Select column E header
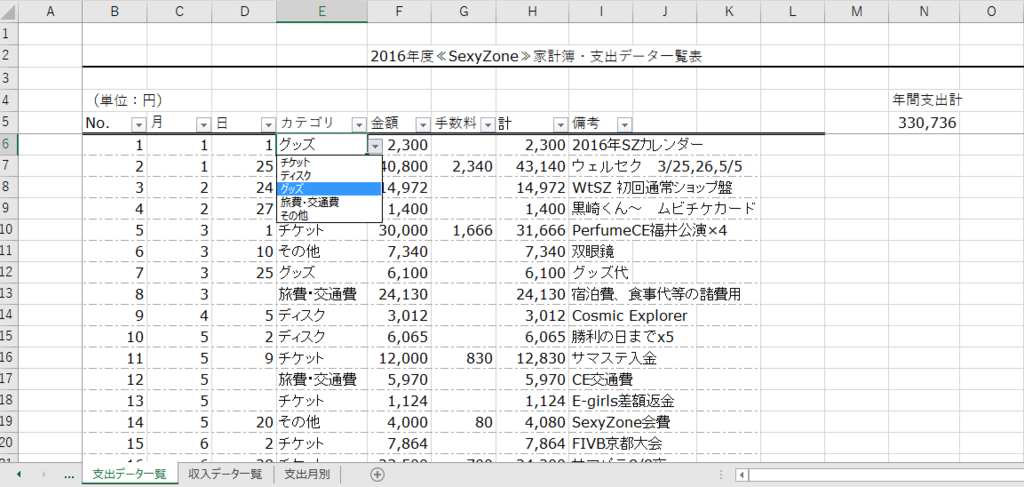1024x487 pixels. pos(322,11)
